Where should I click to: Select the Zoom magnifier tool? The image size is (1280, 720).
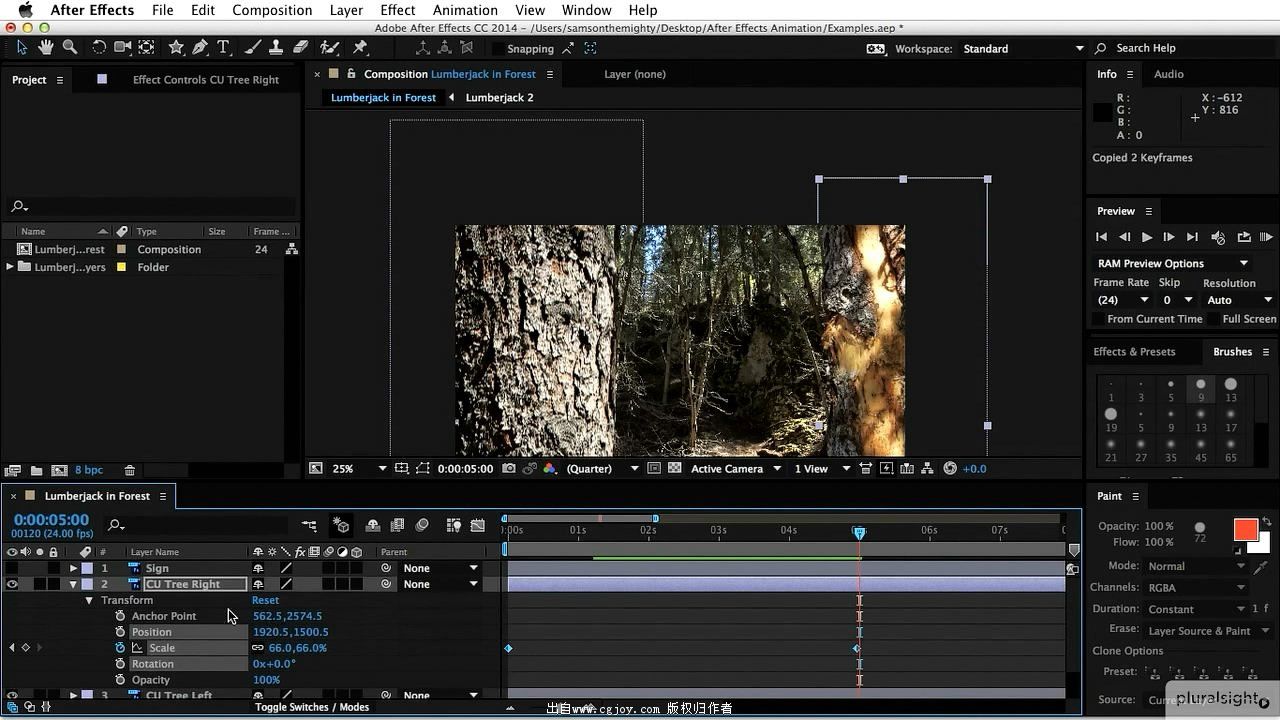(x=70, y=47)
